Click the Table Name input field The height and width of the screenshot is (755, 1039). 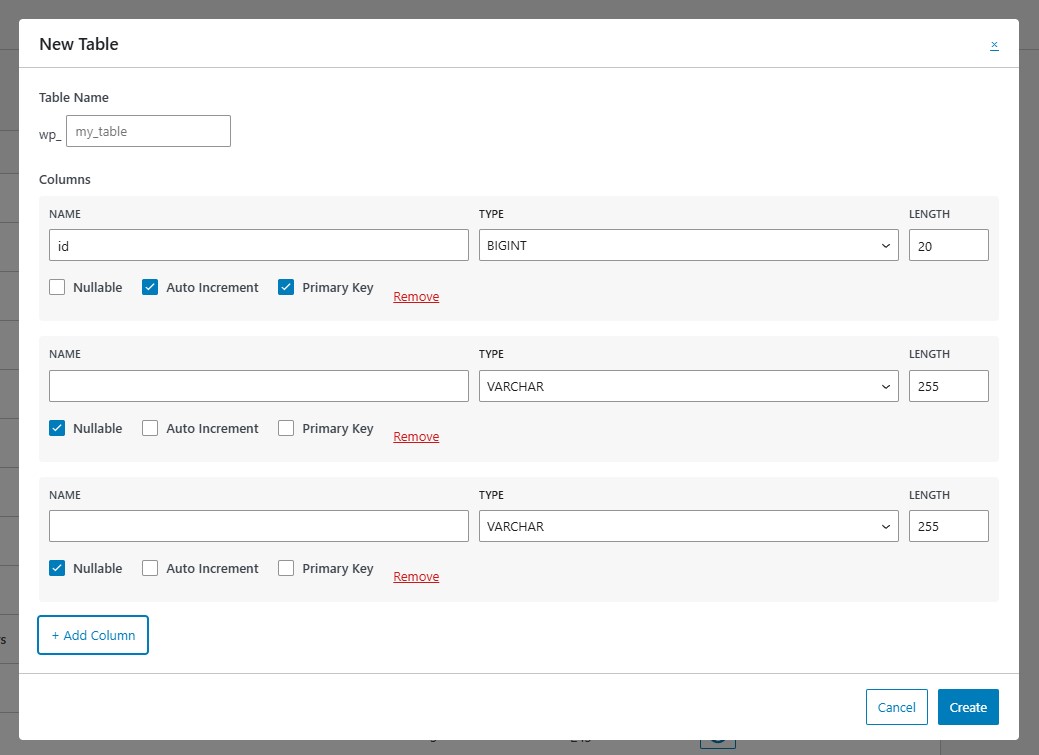(x=148, y=131)
